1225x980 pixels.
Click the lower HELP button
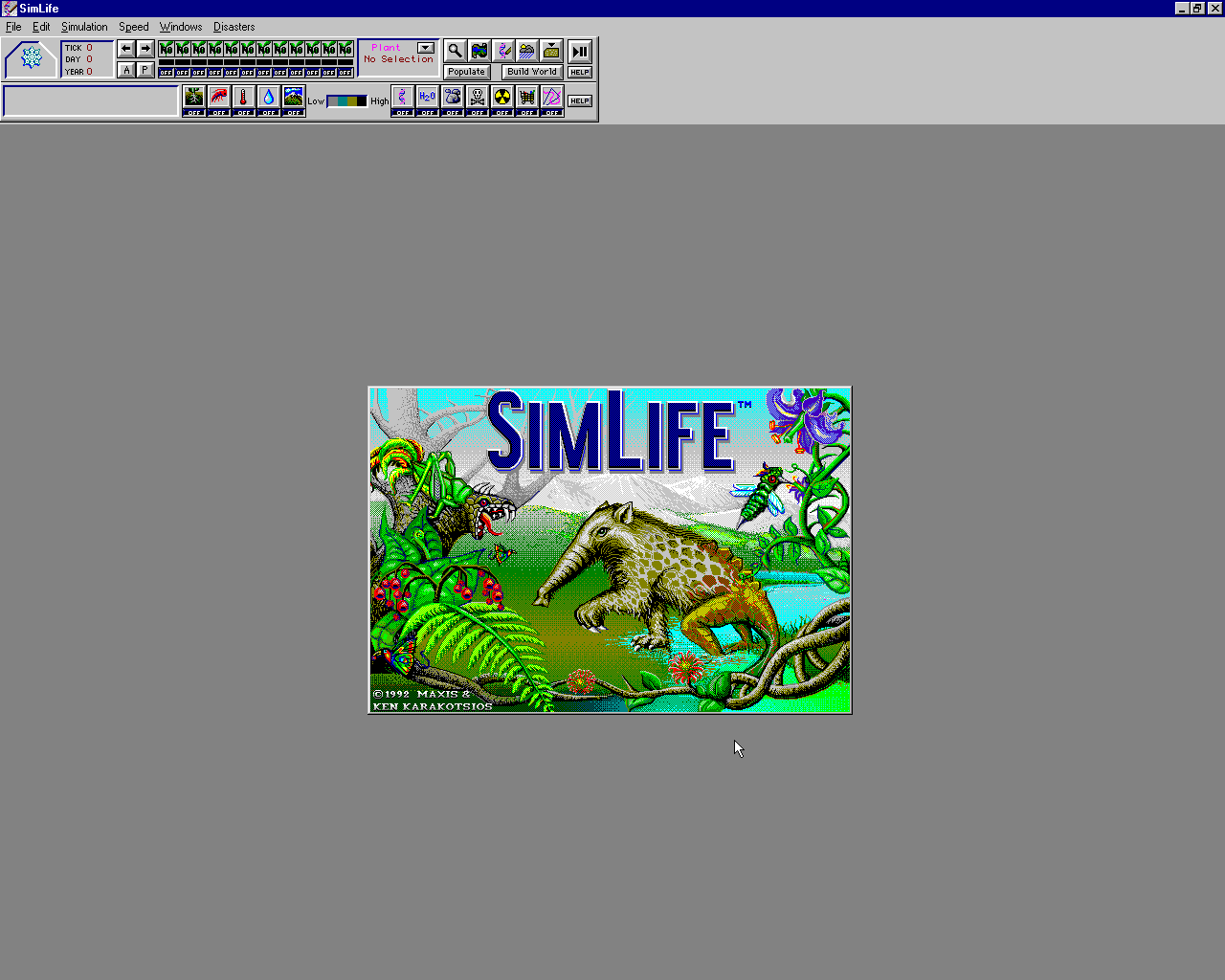[x=580, y=100]
